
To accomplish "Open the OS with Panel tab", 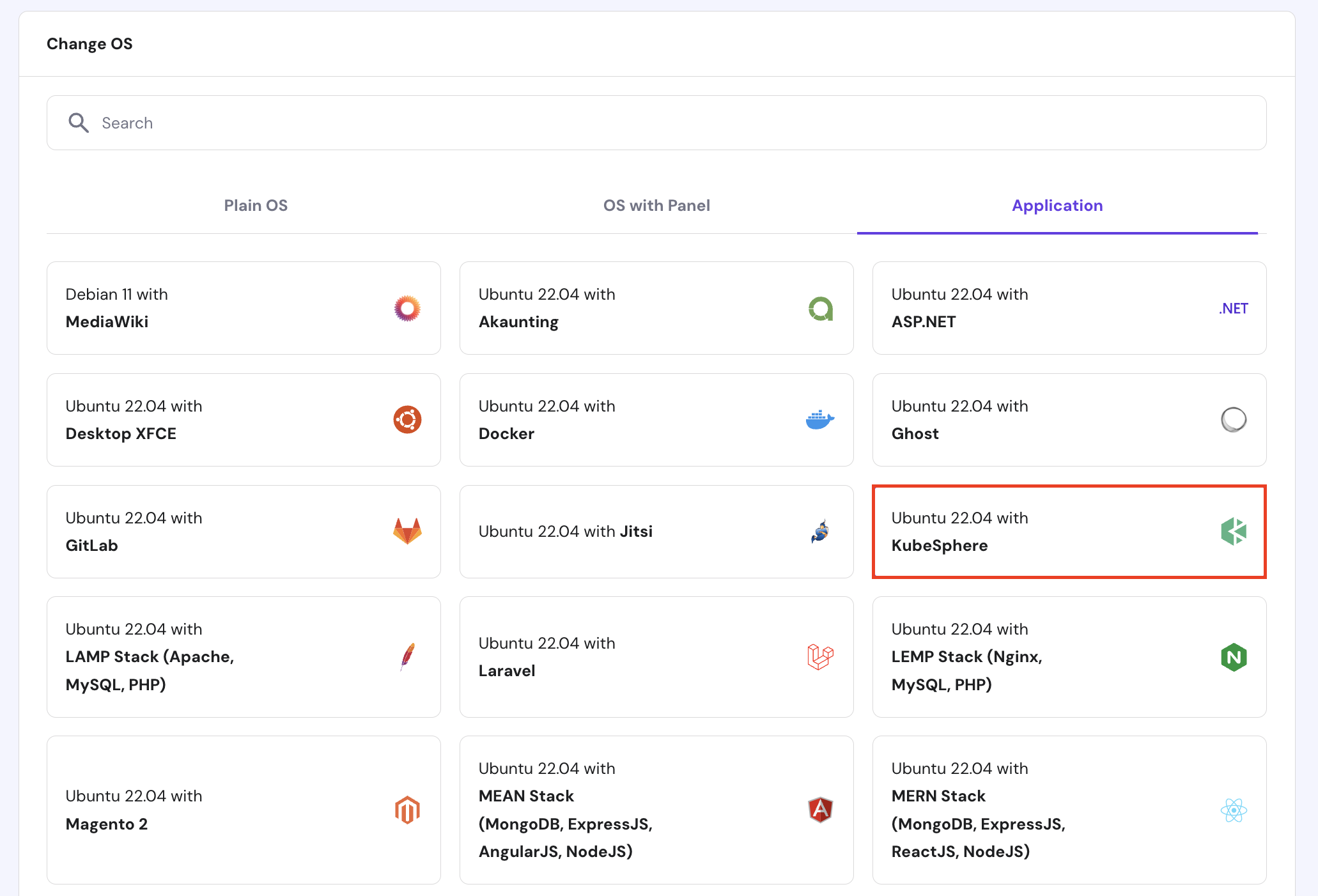I will coord(656,206).
